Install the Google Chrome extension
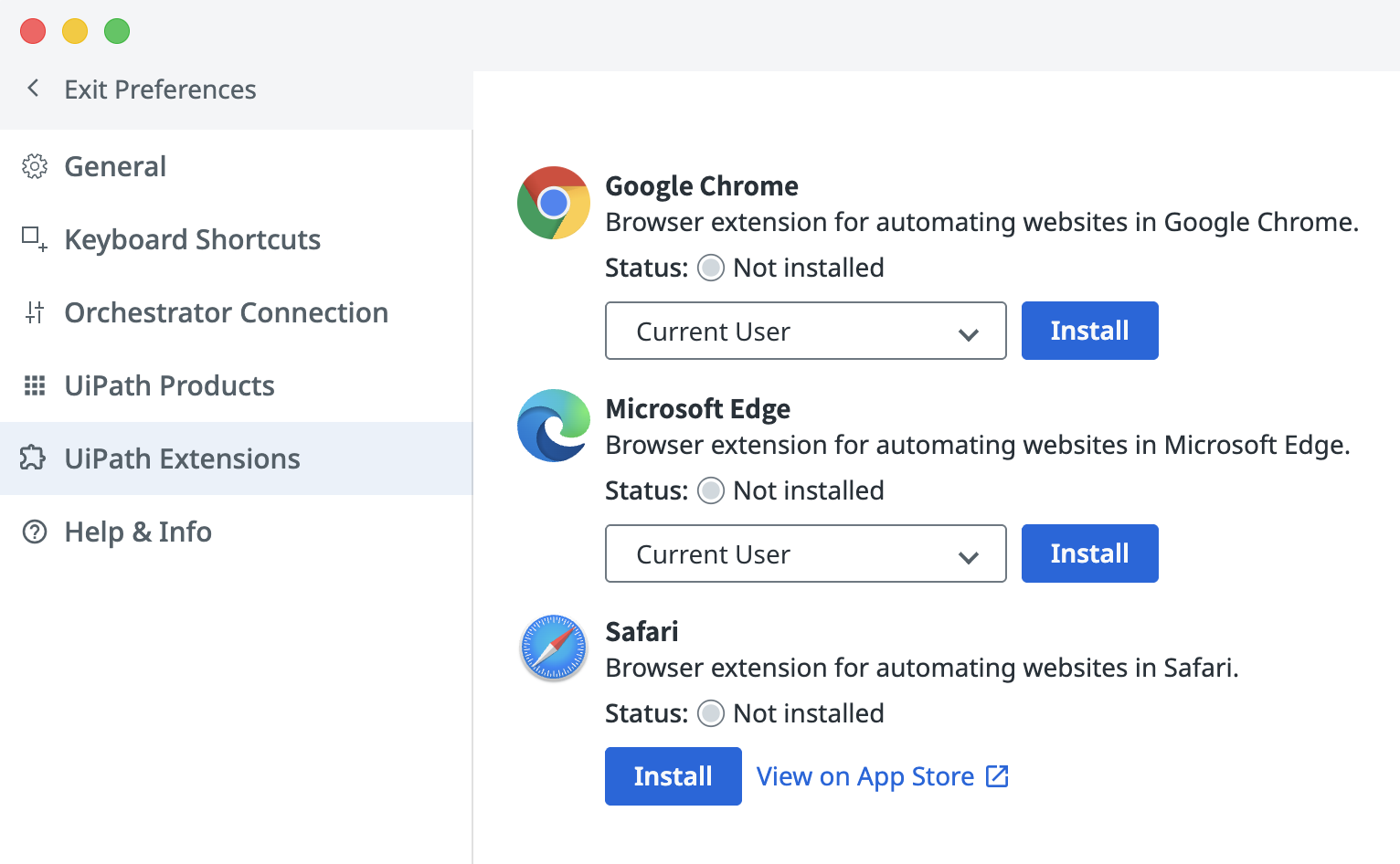 (x=1090, y=331)
